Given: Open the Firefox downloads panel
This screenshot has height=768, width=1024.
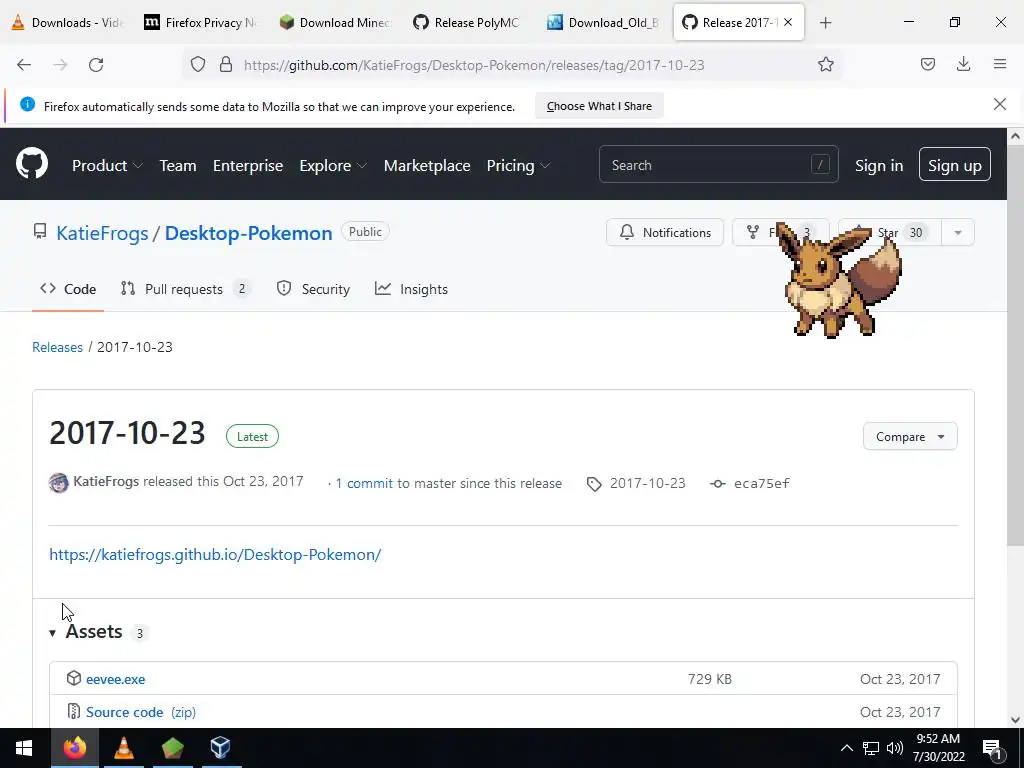Looking at the screenshot, I should 963,64.
